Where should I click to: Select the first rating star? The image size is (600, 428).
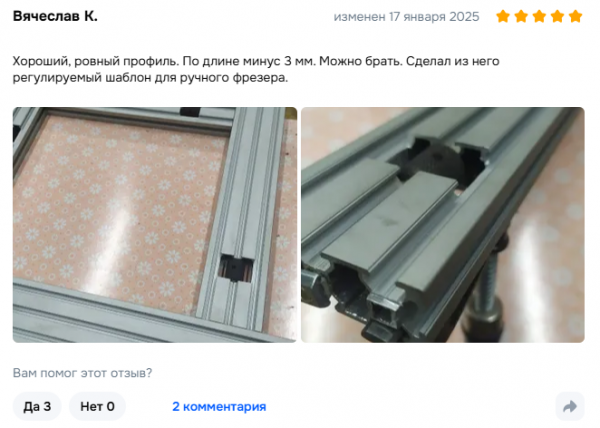pos(503,17)
